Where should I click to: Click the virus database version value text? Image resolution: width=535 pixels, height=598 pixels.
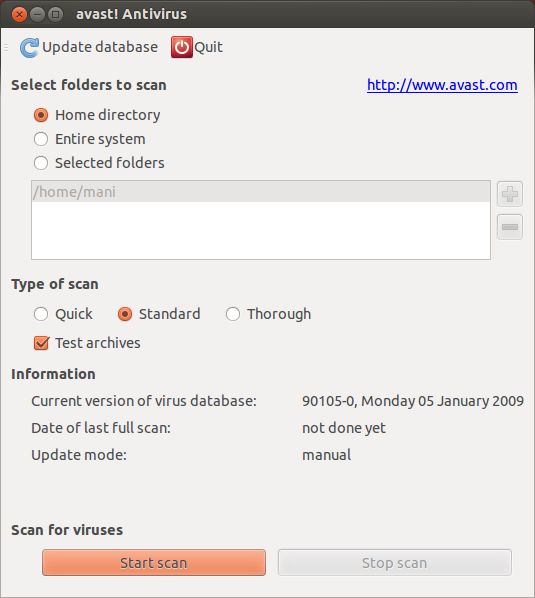point(413,401)
